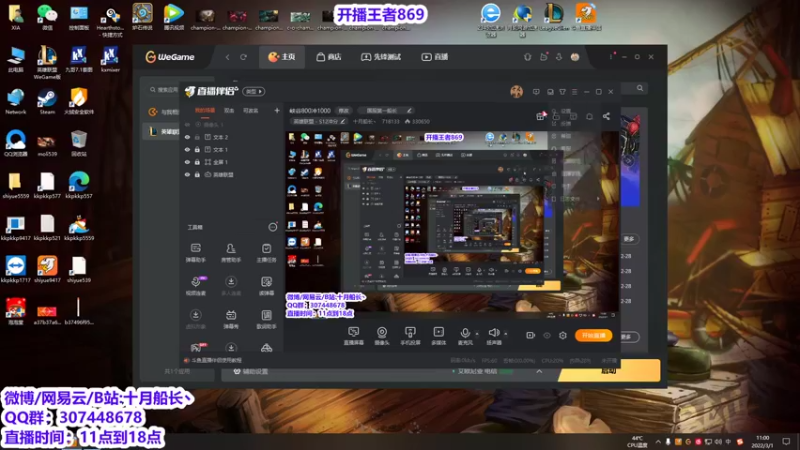Open the 房管助手 tool

231,253
